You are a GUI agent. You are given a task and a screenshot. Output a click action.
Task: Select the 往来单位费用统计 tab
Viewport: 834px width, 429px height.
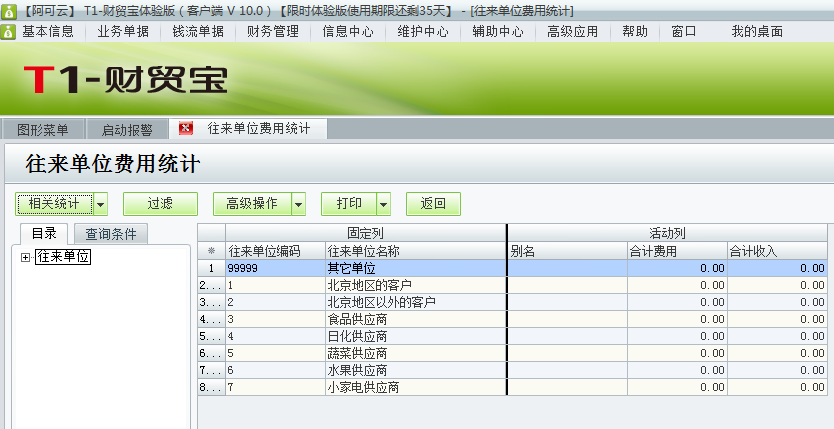259,128
